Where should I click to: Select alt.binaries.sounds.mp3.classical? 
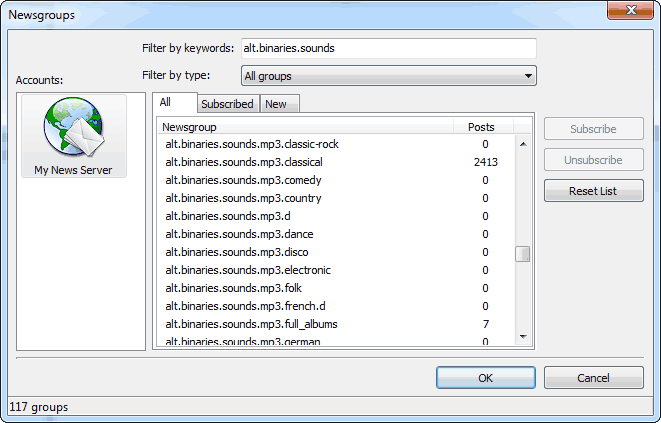336,162
